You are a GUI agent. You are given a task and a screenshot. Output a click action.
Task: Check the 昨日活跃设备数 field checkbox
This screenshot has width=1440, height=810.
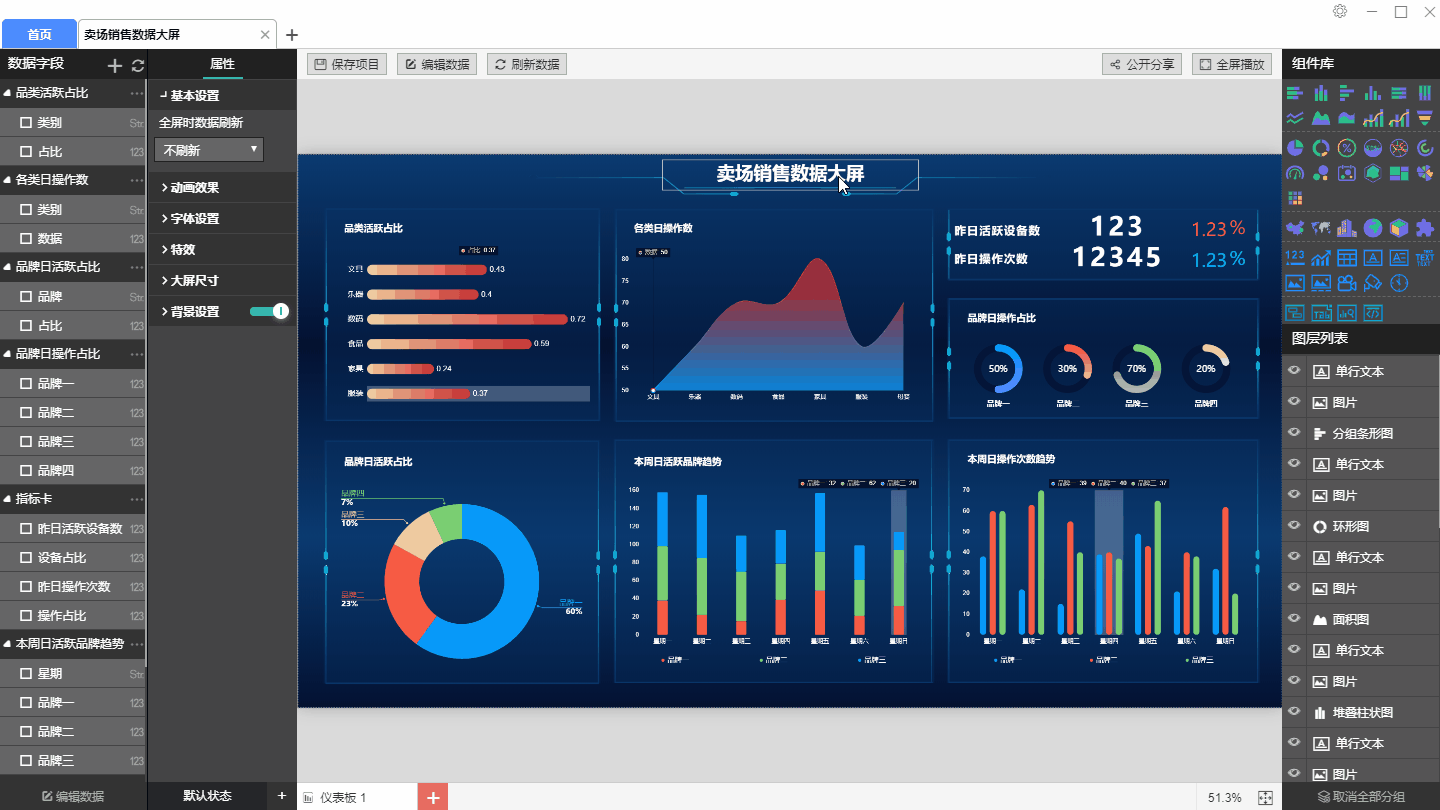pos(26,528)
